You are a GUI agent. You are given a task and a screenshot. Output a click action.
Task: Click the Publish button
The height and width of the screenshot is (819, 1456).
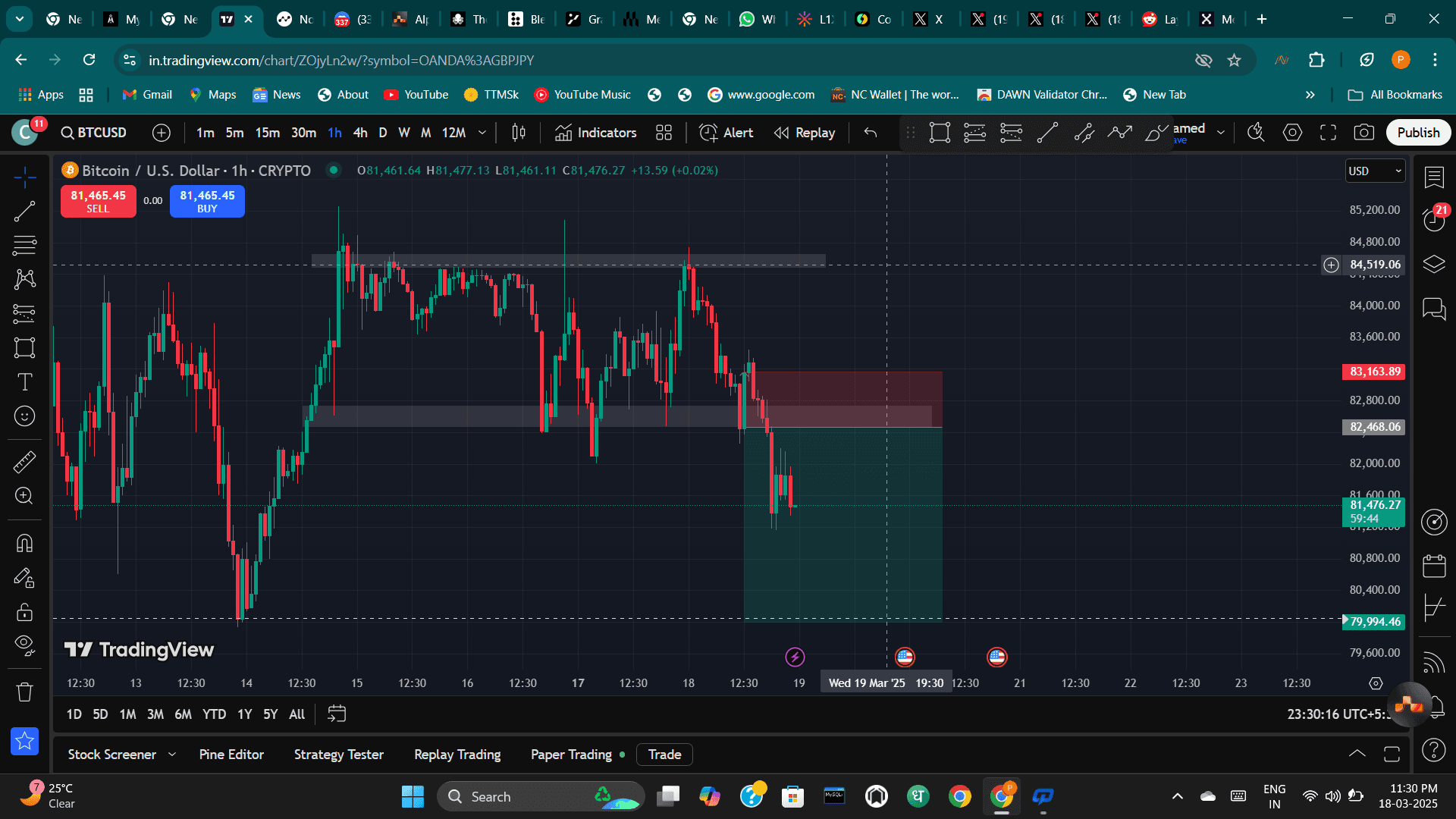[x=1418, y=133]
